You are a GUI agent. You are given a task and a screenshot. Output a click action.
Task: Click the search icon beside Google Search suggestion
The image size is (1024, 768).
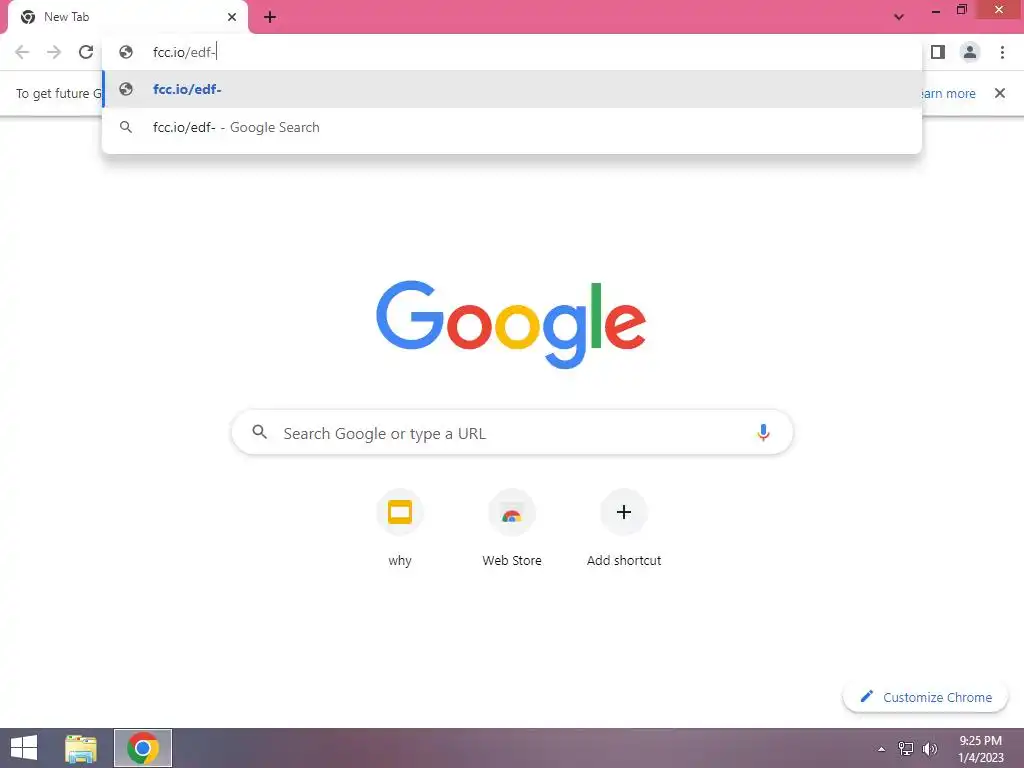click(126, 127)
